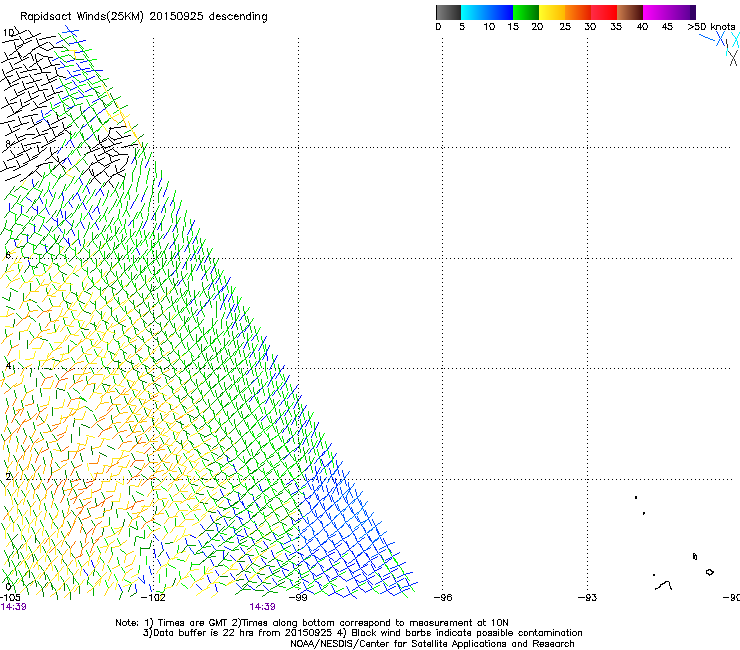
Task: Click the small diamond-shaped island outline at bottom right
Action: coord(709,572)
